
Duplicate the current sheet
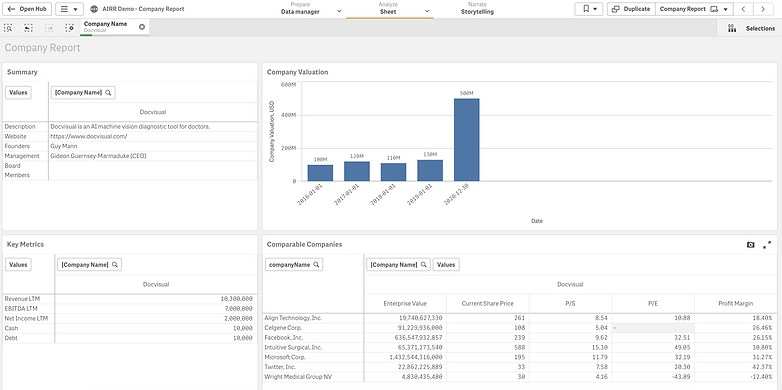(631, 9)
